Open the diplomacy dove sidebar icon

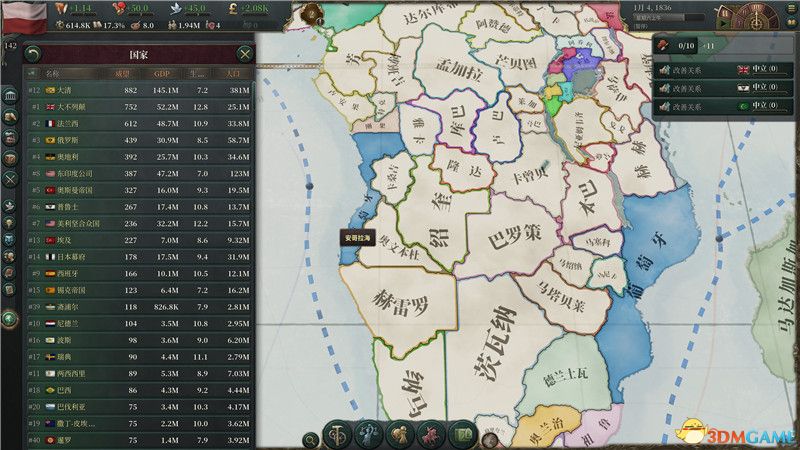tap(10, 206)
